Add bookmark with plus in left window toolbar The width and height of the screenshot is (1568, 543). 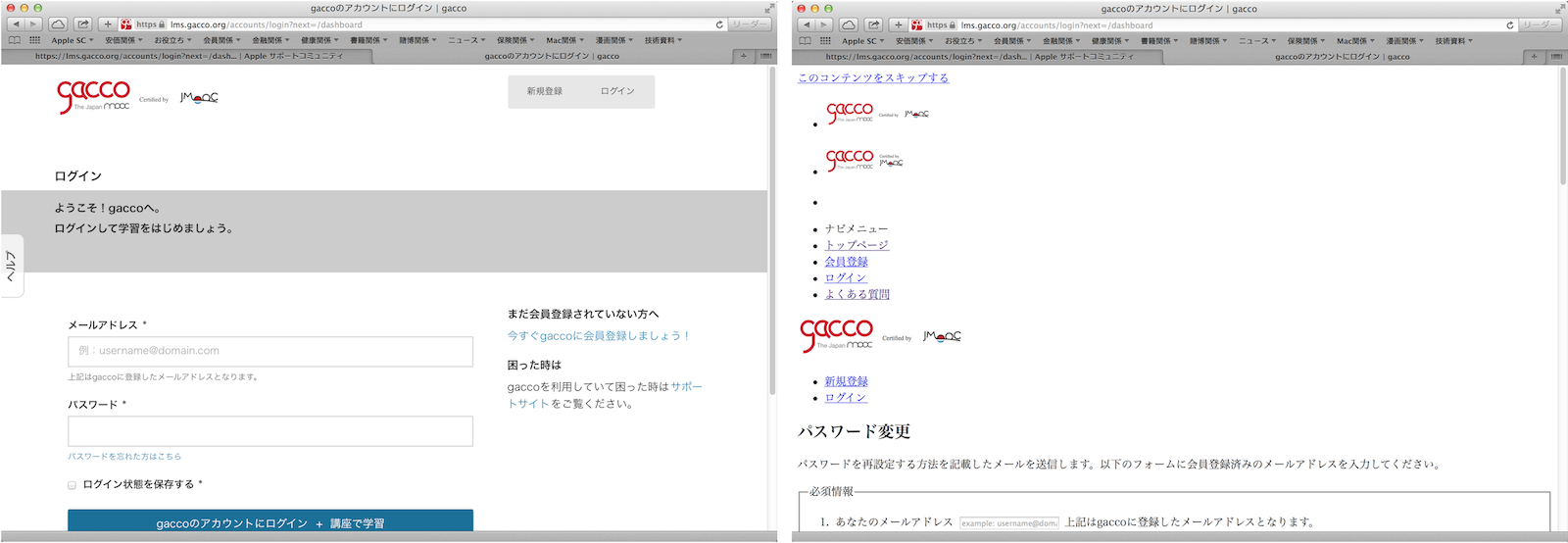[x=108, y=25]
